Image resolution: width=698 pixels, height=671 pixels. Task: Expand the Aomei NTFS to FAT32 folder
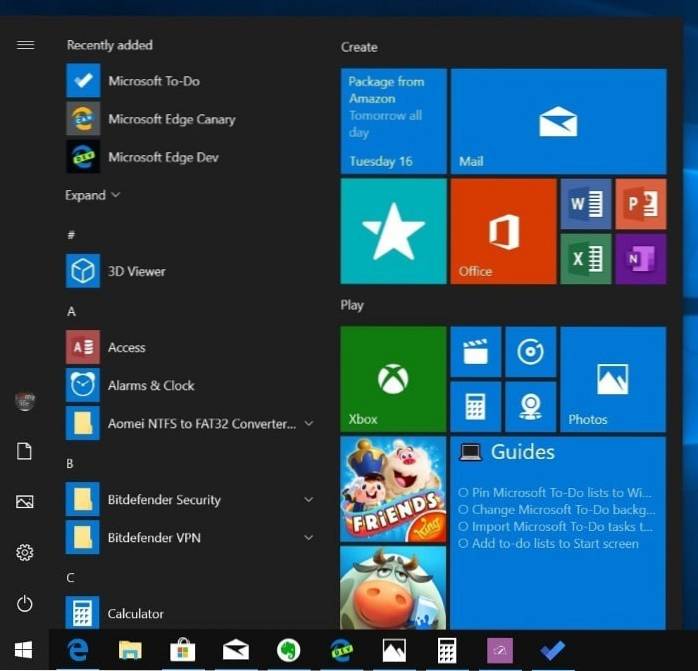(309, 424)
